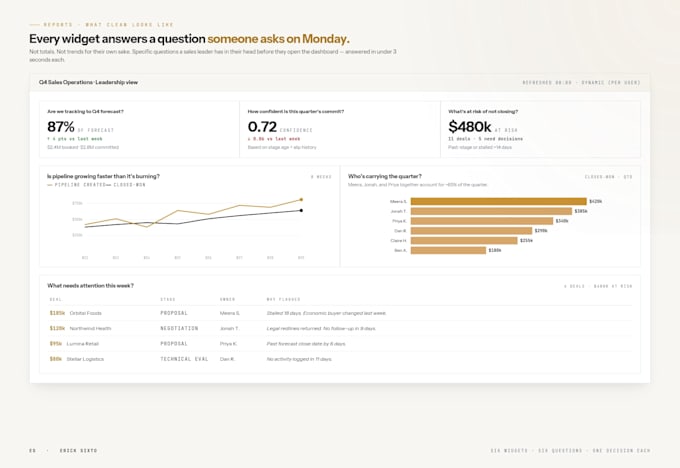Click the Claire H. bar in chart

[464, 241]
